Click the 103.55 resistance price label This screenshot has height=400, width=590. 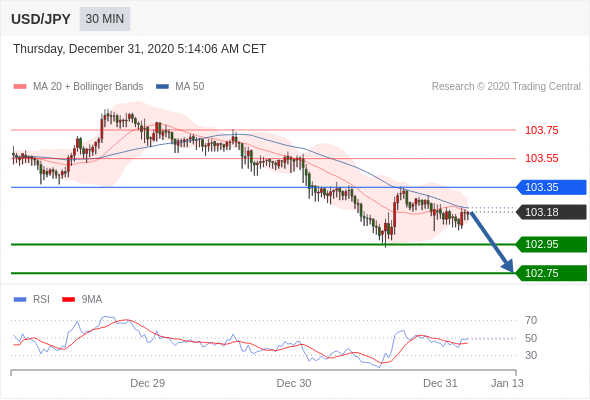(x=541, y=158)
